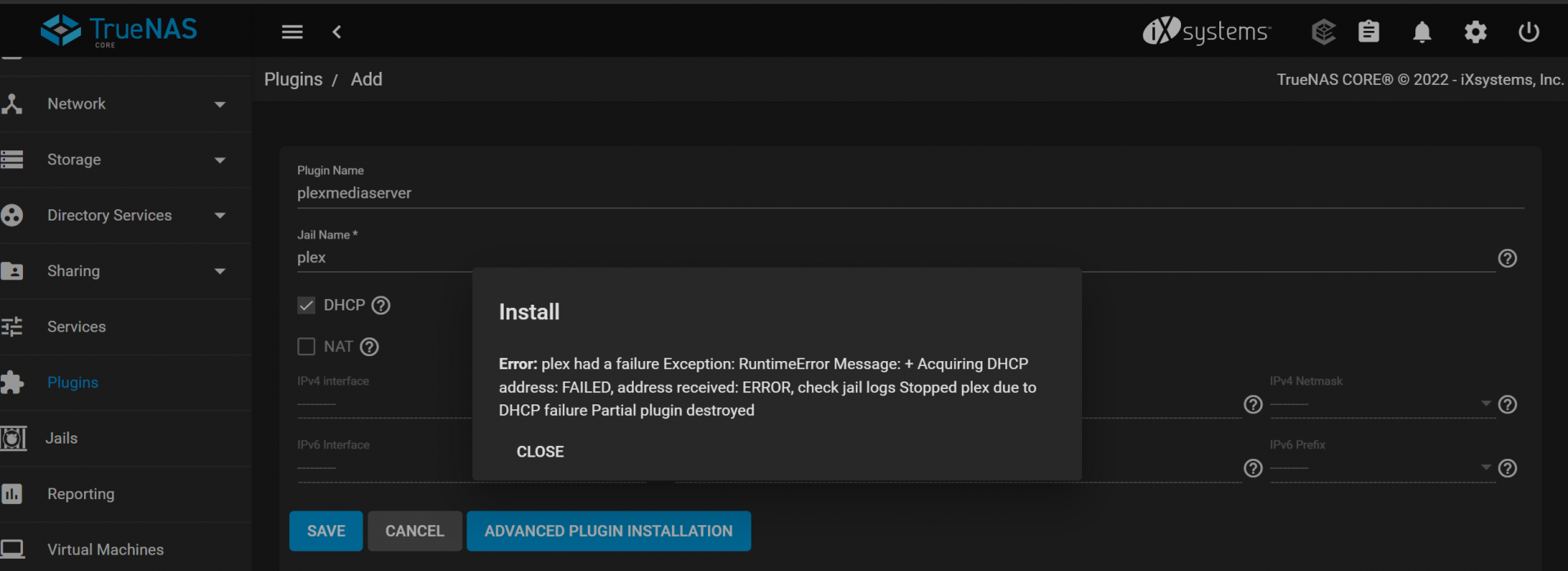
Task: Close the Install error dialog
Action: point(540,452)
